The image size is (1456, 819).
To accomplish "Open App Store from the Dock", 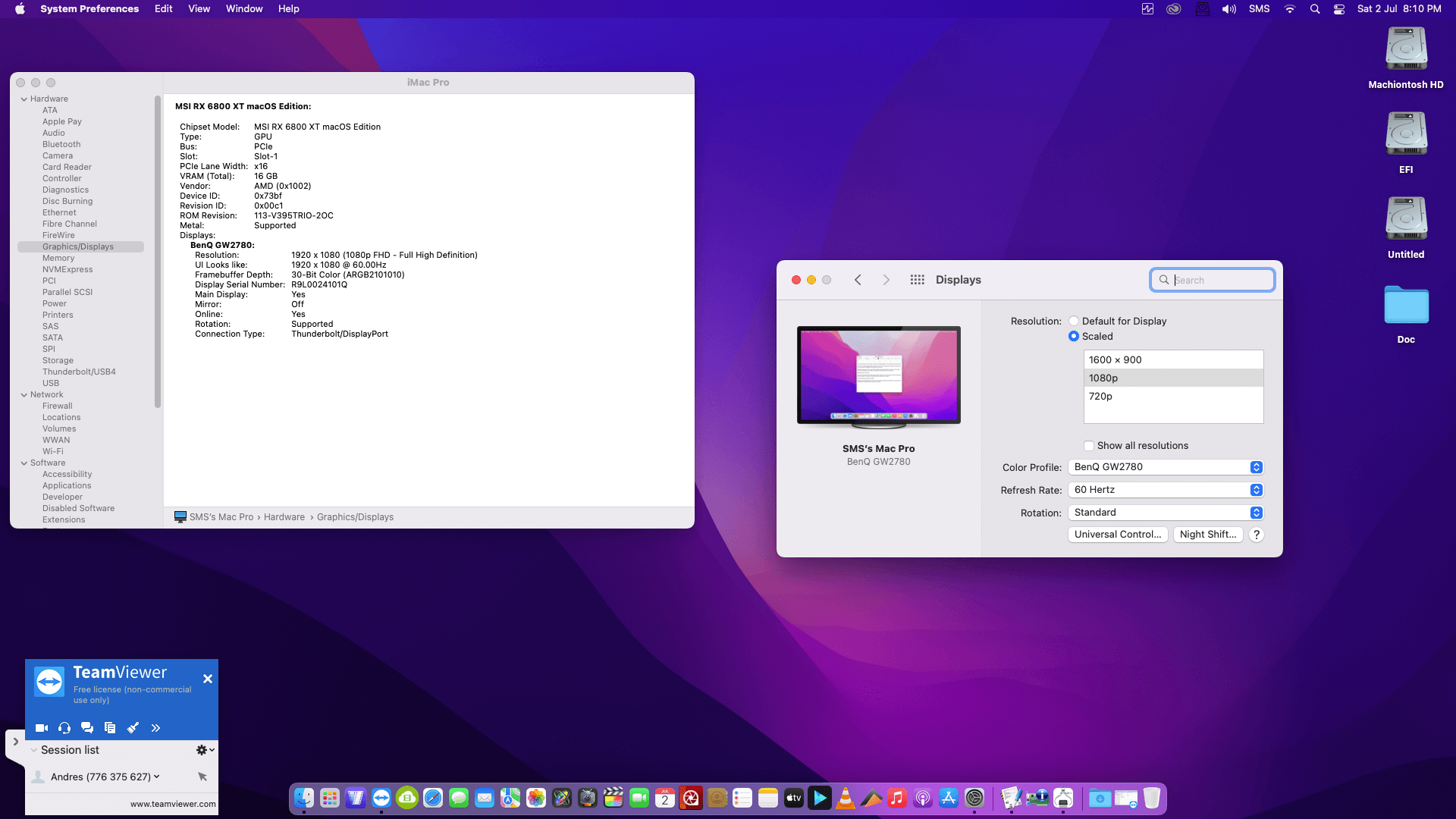I will click(949, 798).
